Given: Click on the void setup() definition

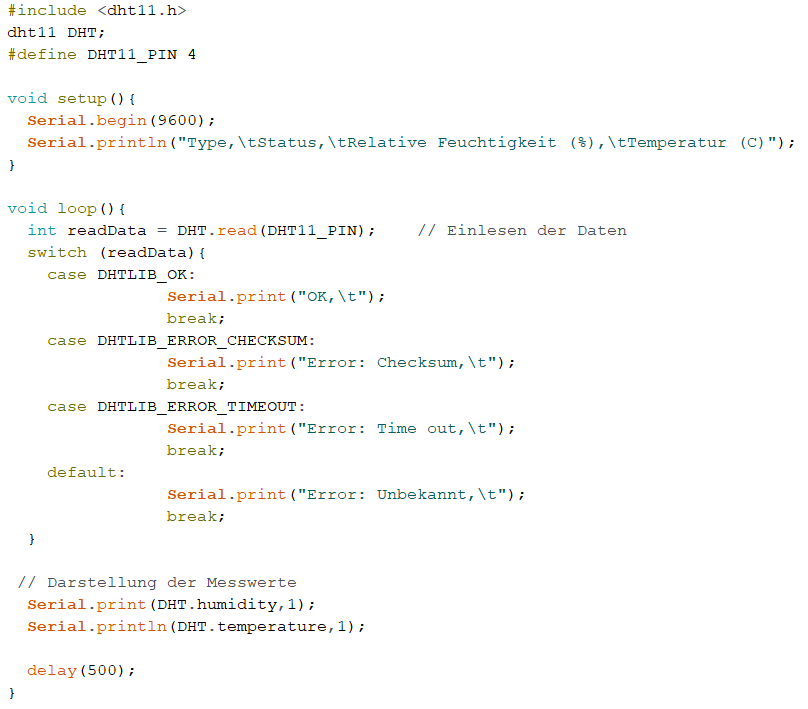Looking at the screenshot, I should (71, 98).
